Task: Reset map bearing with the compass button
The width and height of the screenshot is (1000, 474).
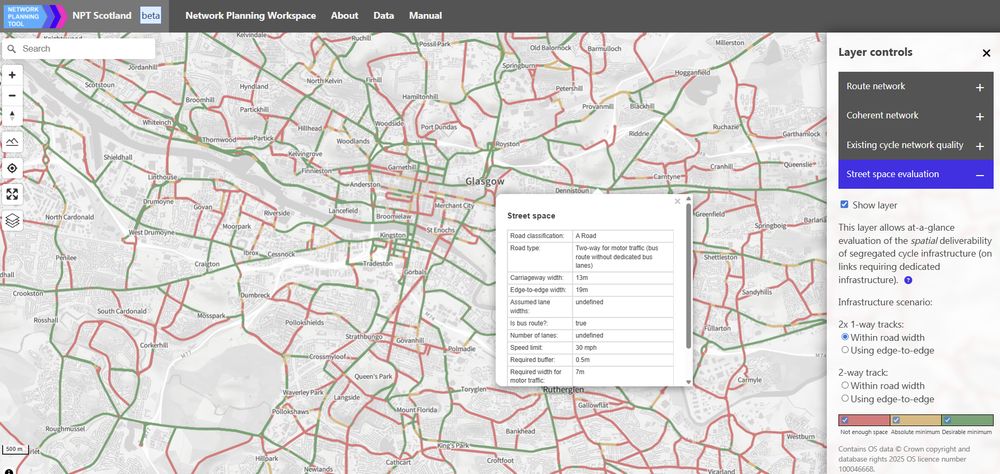Action: (x=12, y=116)
